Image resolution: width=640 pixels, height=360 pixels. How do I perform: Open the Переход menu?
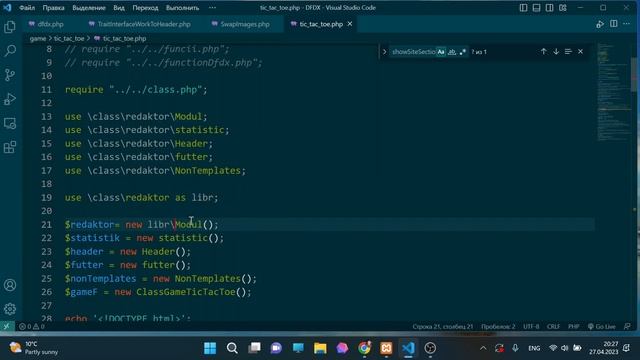point(145,8)
